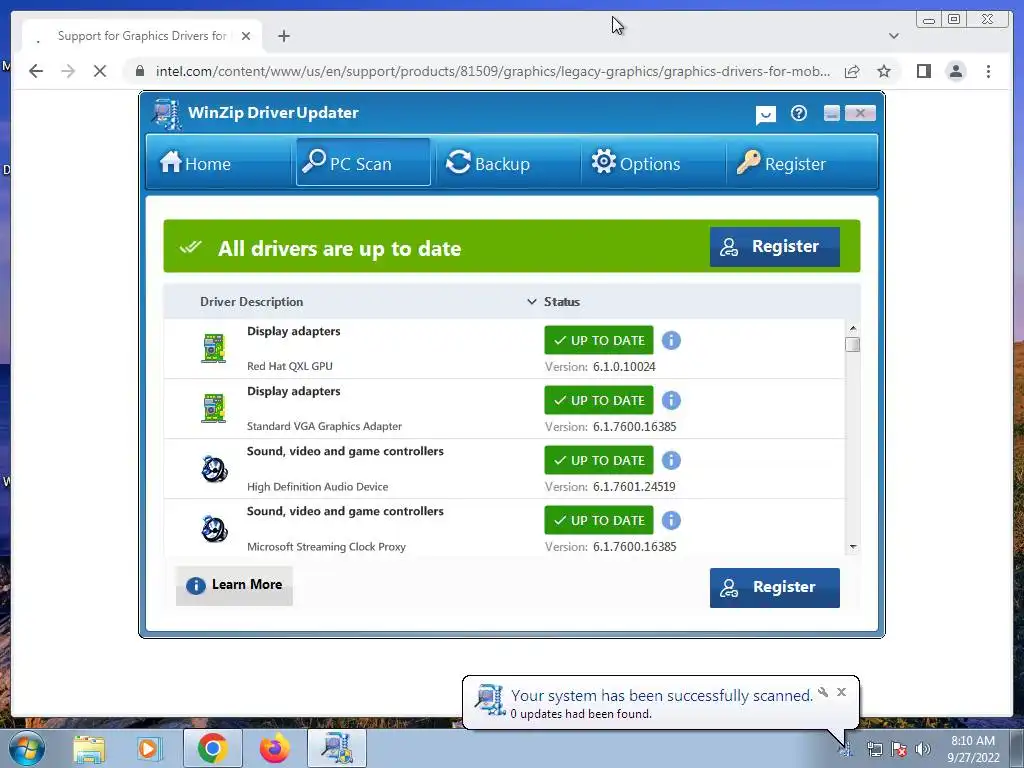Dismiss the scan notification balloon

pos(841,692)
